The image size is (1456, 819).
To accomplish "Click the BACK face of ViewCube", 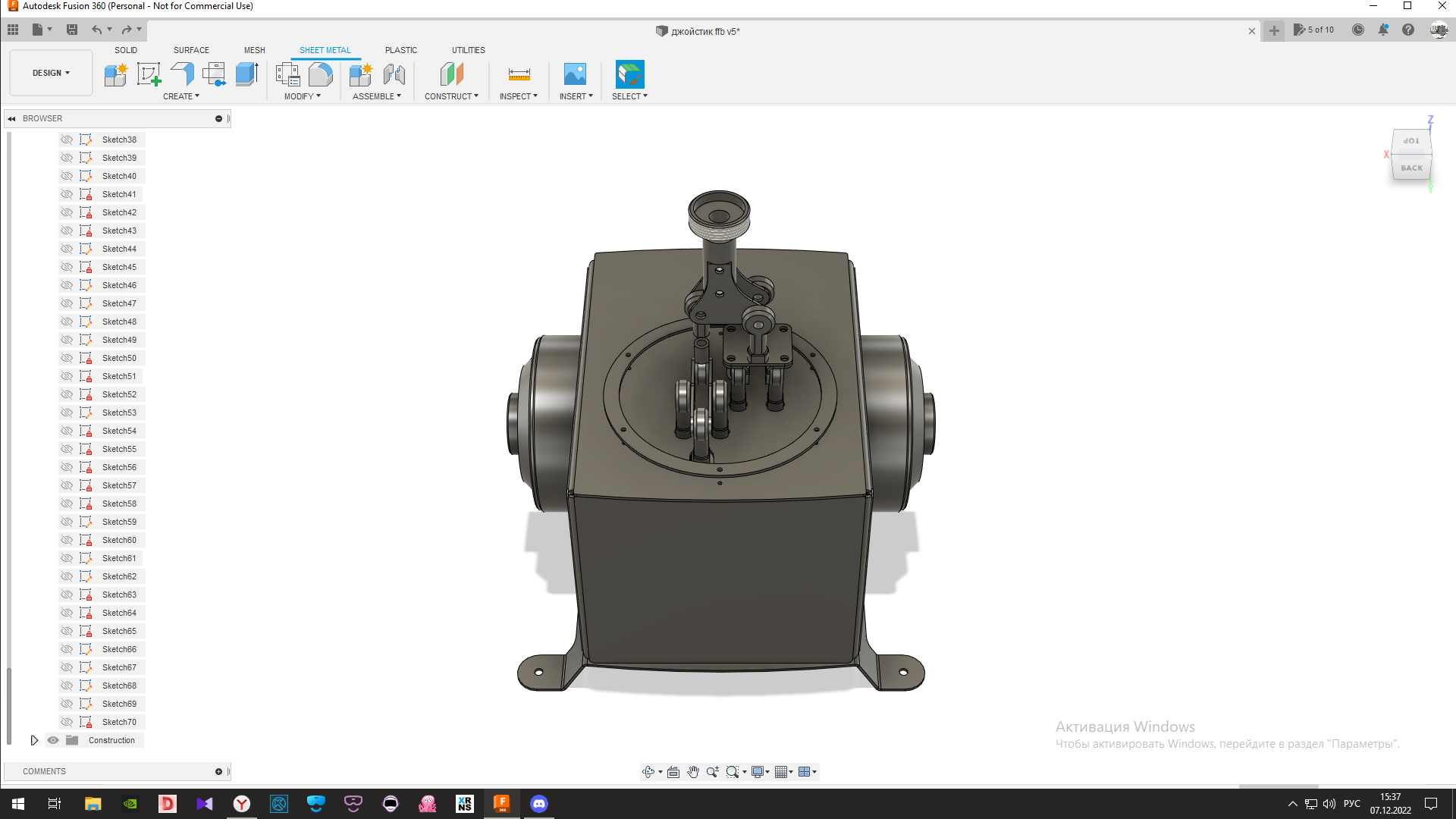I will pyautogui.click(x=1411, y=168).
